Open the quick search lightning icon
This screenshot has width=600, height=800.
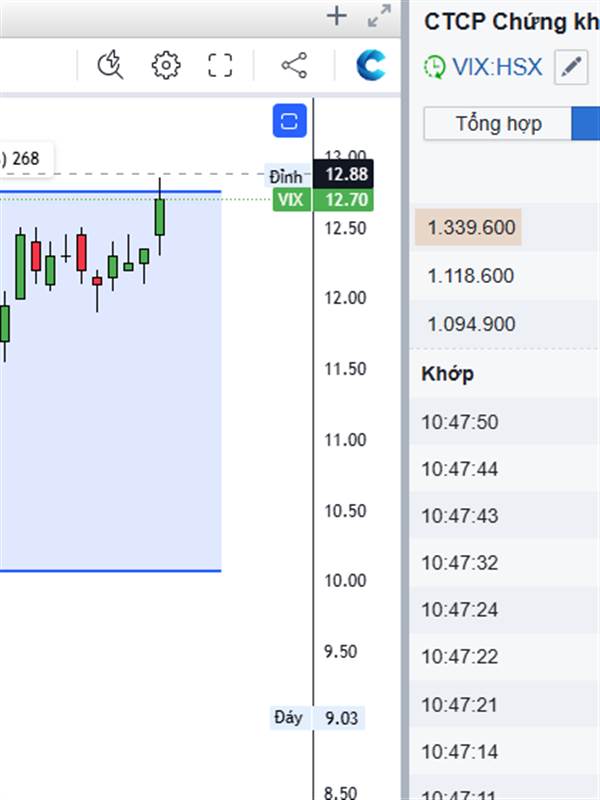[x=110, y=65]
